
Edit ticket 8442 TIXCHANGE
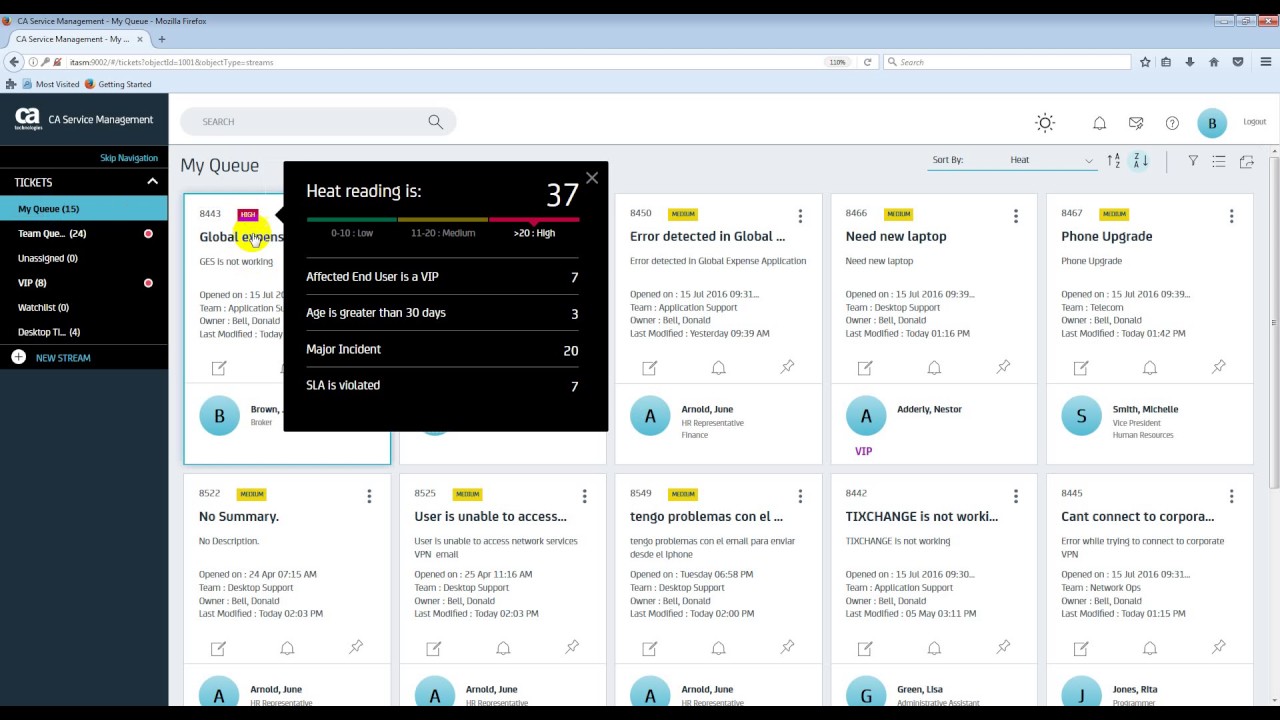click(x=865, y=648)
